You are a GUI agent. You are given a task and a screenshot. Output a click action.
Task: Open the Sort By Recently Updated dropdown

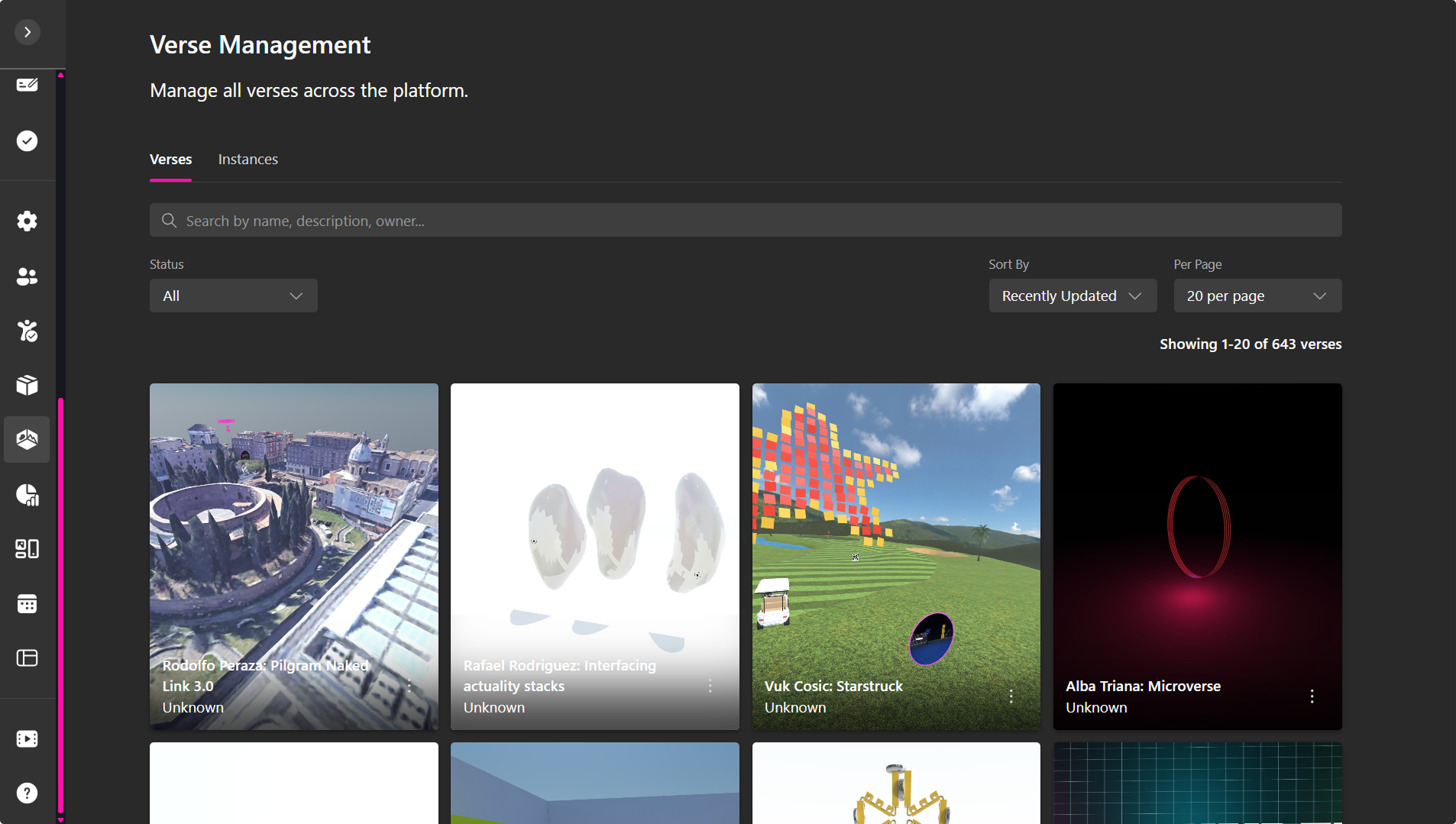tap(1072, 296)
